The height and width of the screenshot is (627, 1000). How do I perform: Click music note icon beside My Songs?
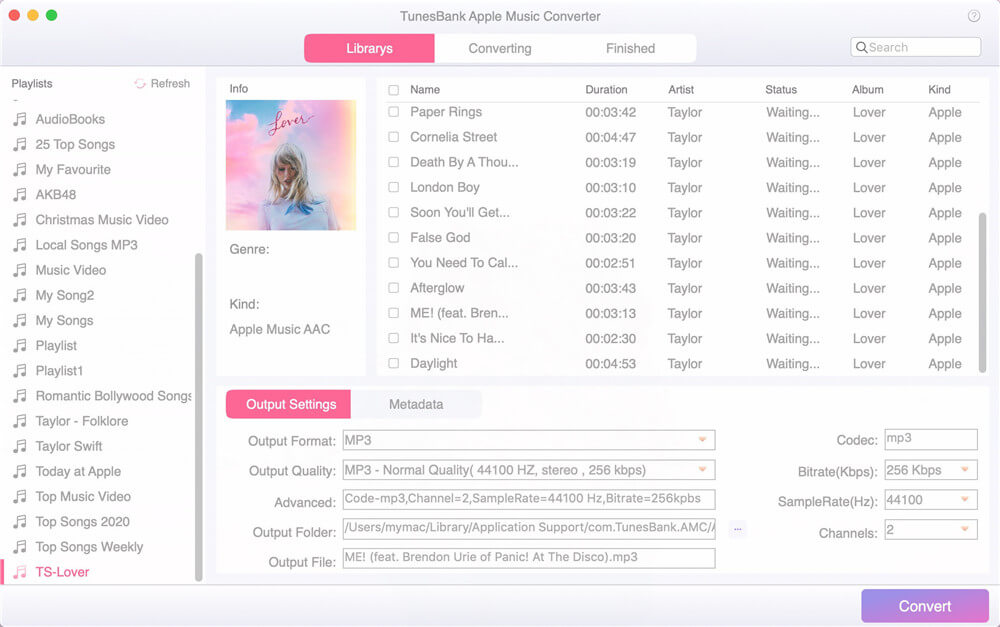click(x=20, y=320)
